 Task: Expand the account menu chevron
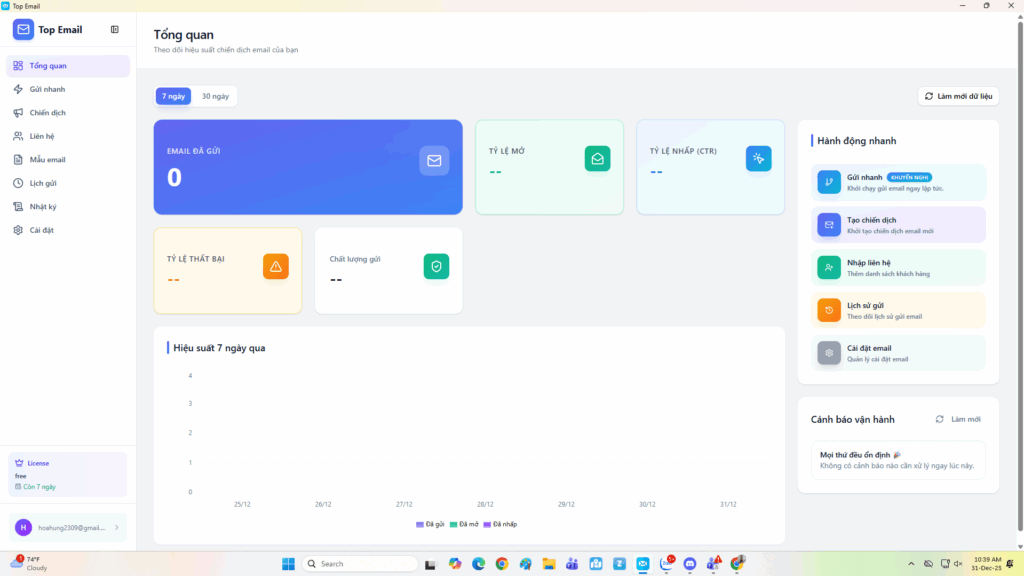(x=117, y=528)
